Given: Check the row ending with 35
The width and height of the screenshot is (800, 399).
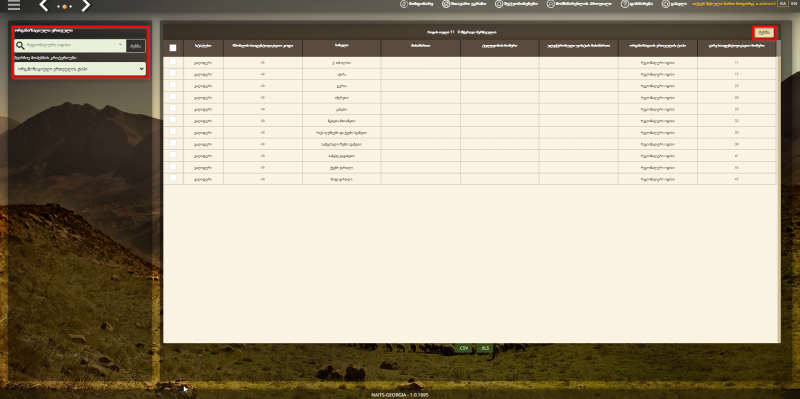Looking at the screenshot, I should (x=173, y=131).
